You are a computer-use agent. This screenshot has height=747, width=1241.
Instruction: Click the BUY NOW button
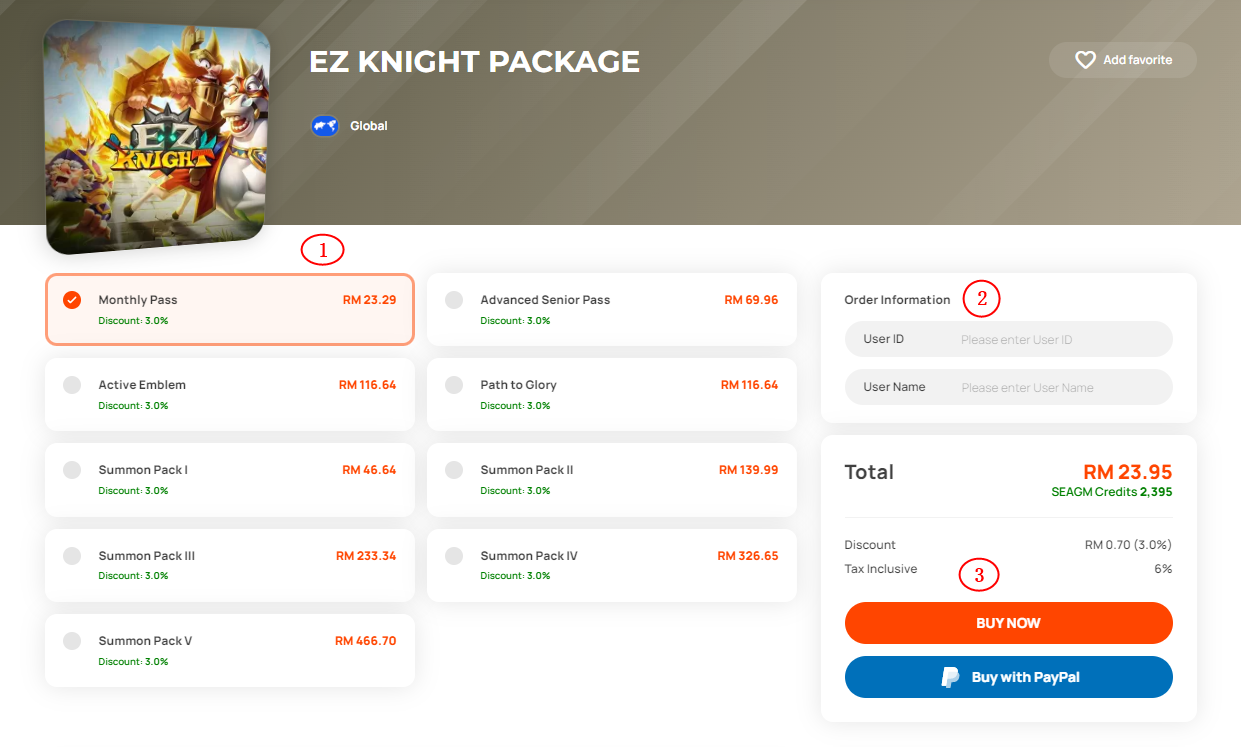click(x=1008, y=623)
